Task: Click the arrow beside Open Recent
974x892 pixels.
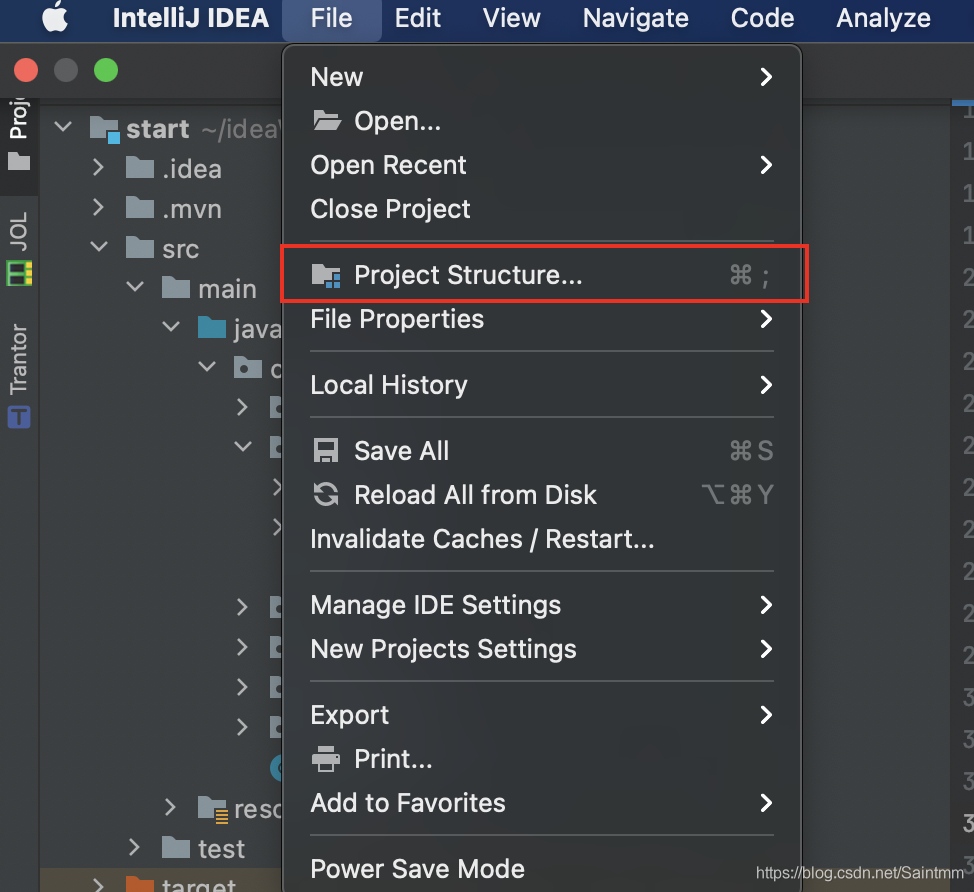Action: coord(767,165)
